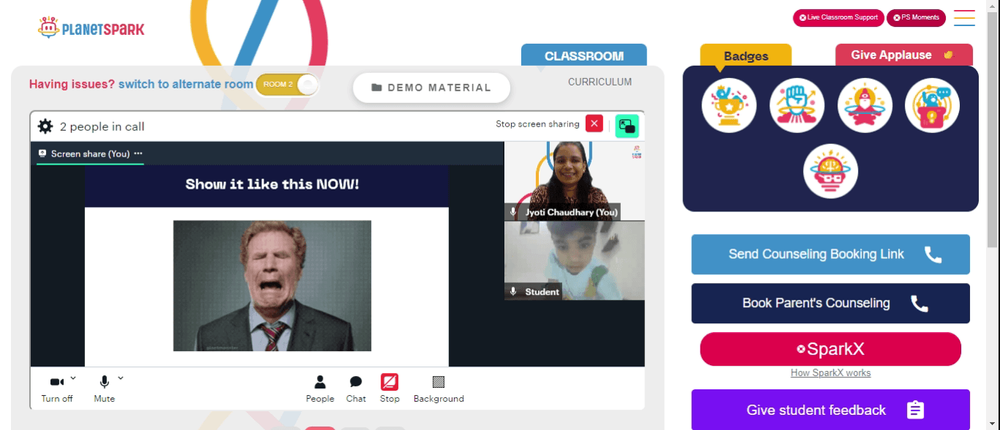Award the trophy star badge
Screen dimensions: 1000x430
729,105
